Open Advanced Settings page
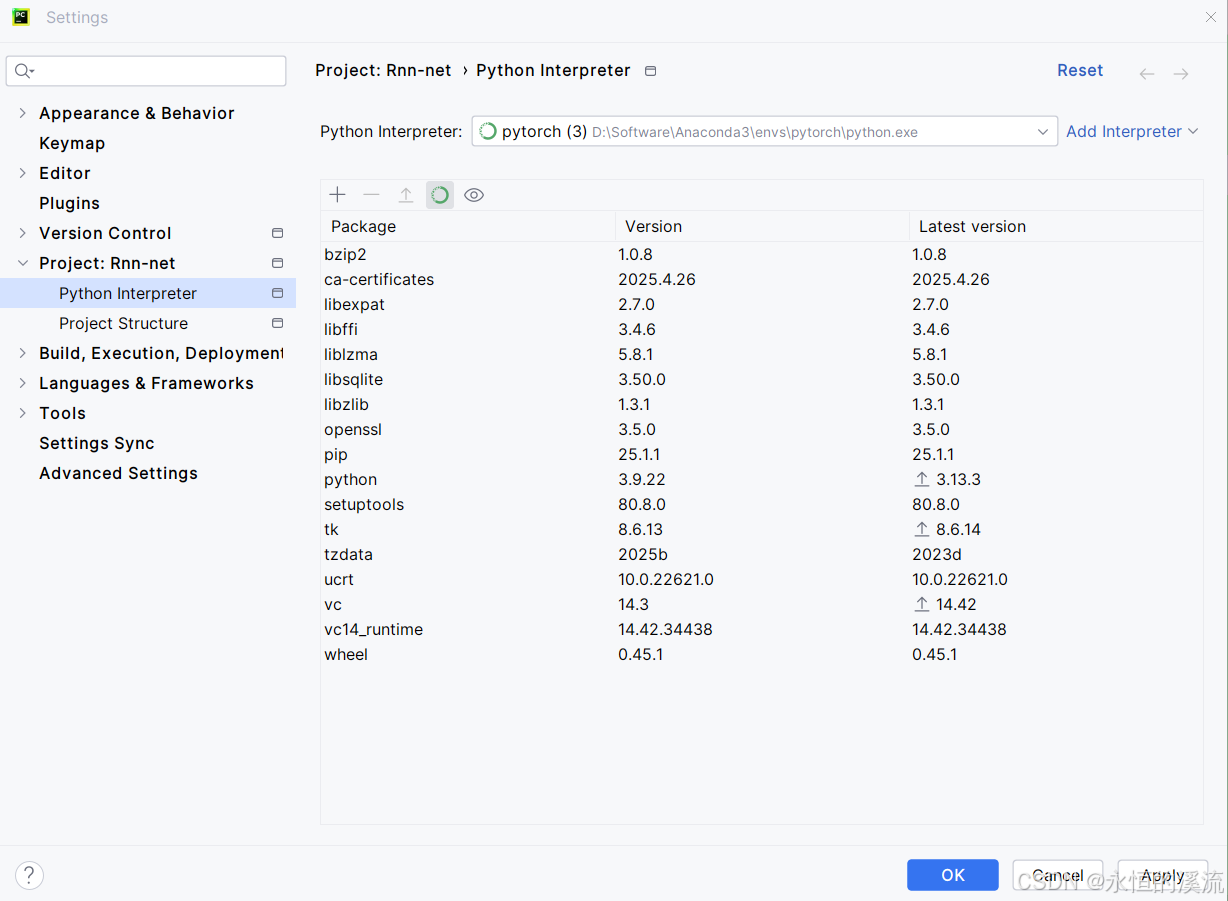The width and height of the screenshot is (1228, 901). [118, 473]
